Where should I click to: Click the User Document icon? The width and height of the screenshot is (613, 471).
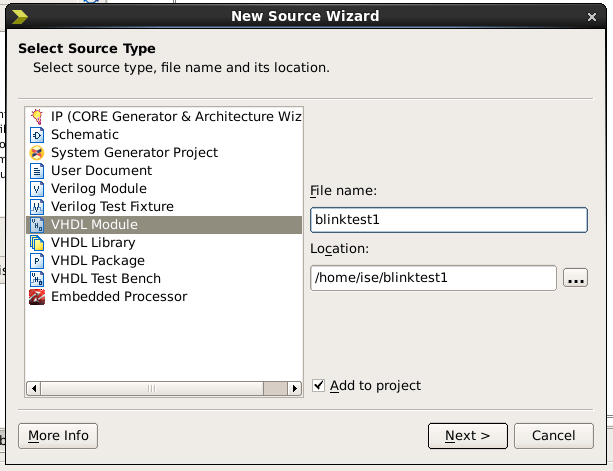(x=37, y=171)
